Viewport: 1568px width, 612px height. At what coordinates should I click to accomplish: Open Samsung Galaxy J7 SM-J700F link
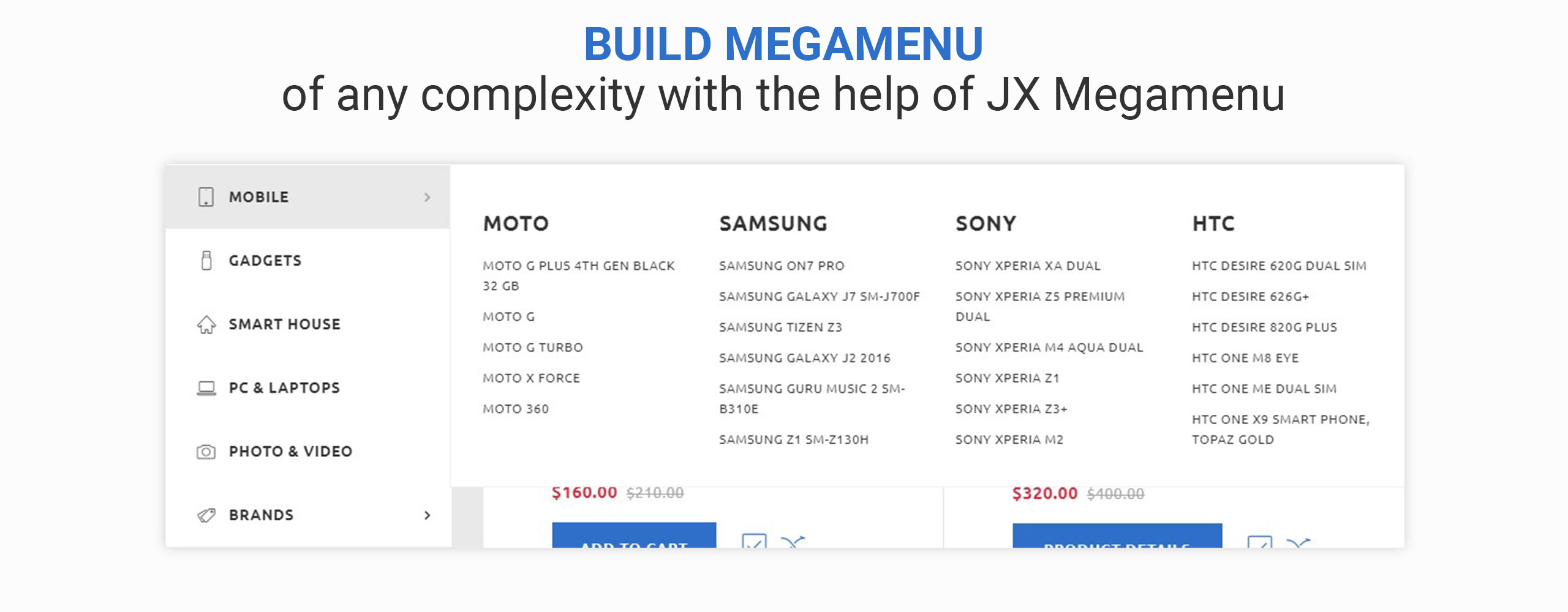[820, 297]
